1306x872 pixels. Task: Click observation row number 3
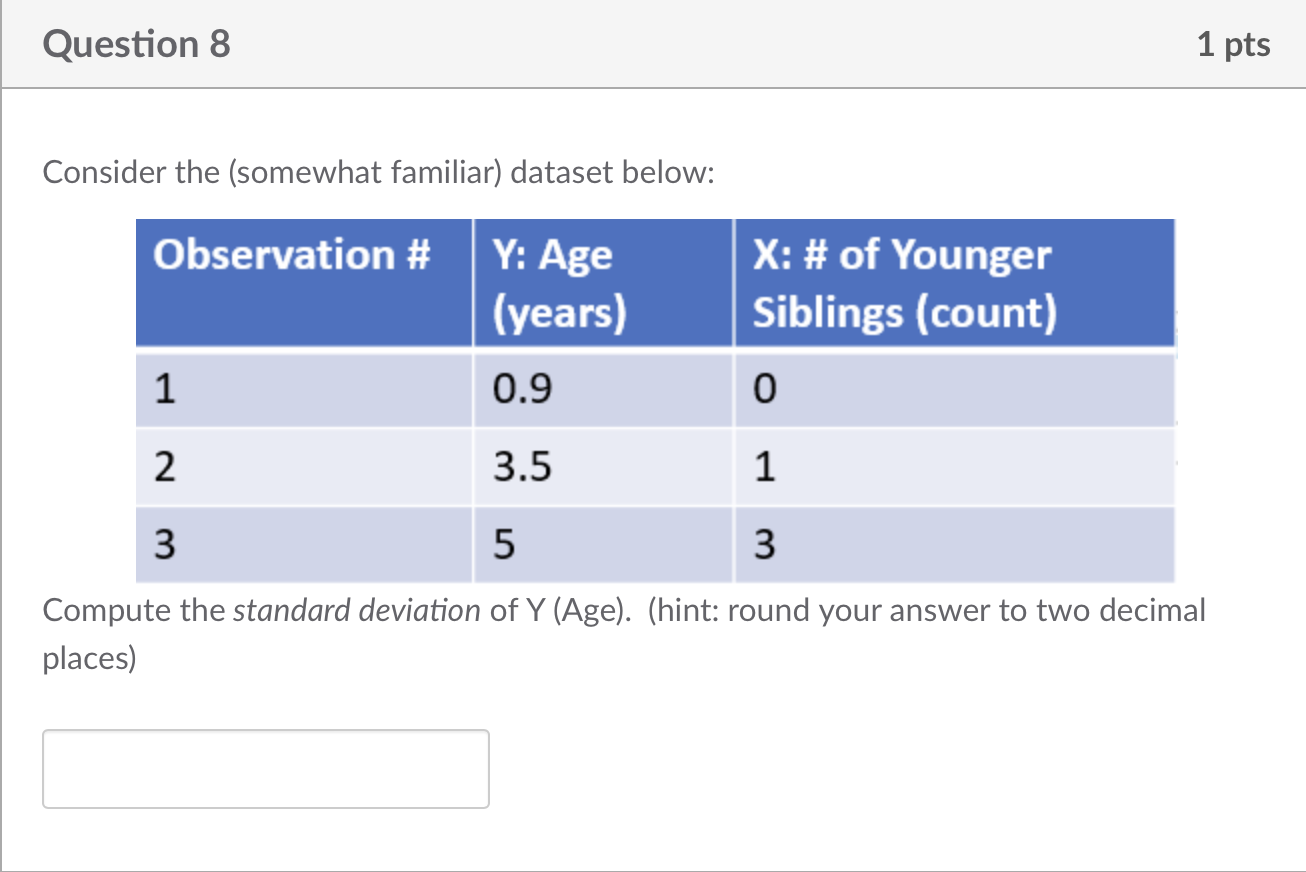[164, 545]
